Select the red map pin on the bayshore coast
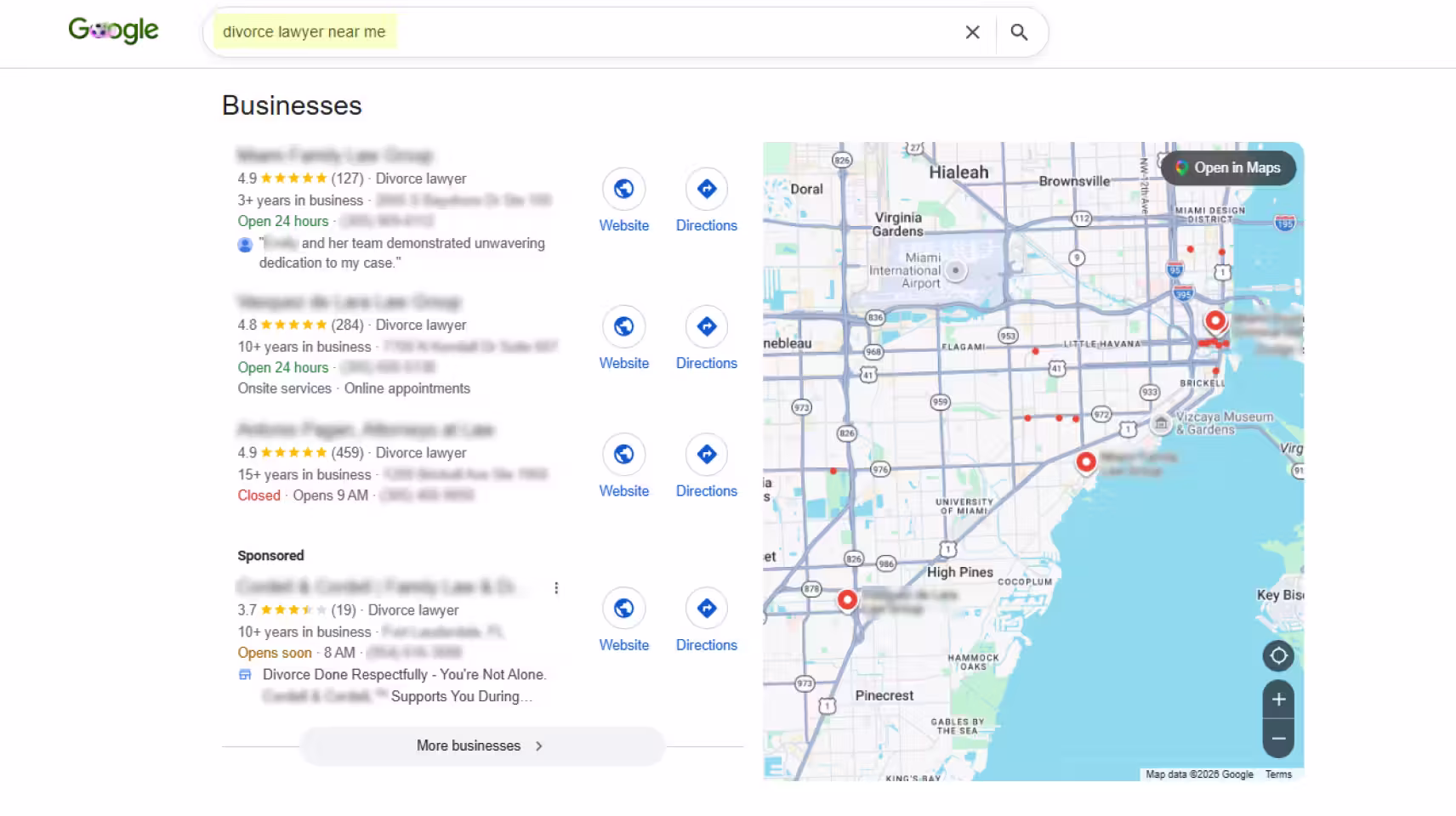Viewport: 1456px width, 816px height. [x=1086, y=463]
